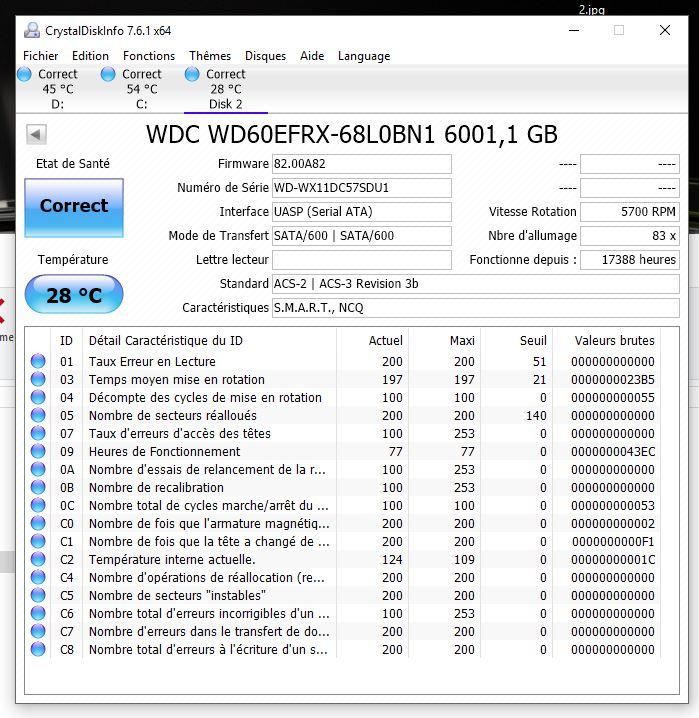Click the Actuel value 124 for temperature
The image size is (699, 718).
click(x=392, y=560)
